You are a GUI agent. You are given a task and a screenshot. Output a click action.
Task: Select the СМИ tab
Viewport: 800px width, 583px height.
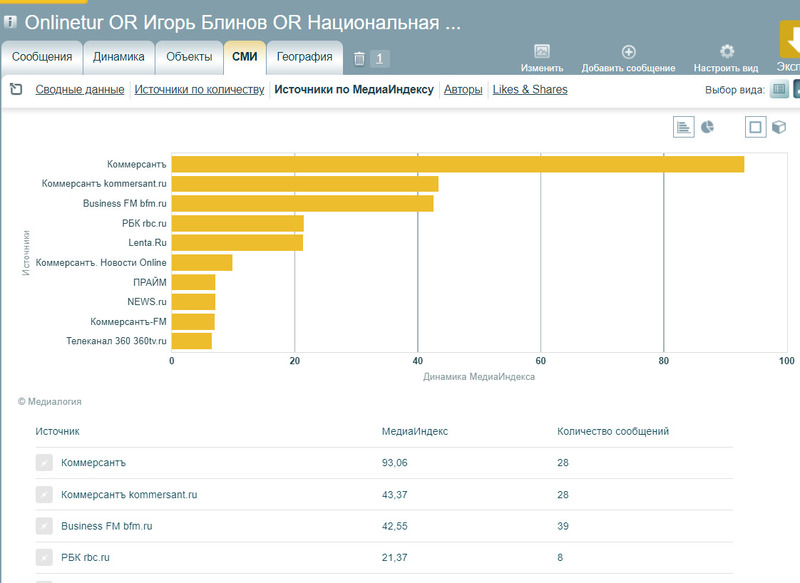pyautogui.click(x=245, y=57)
